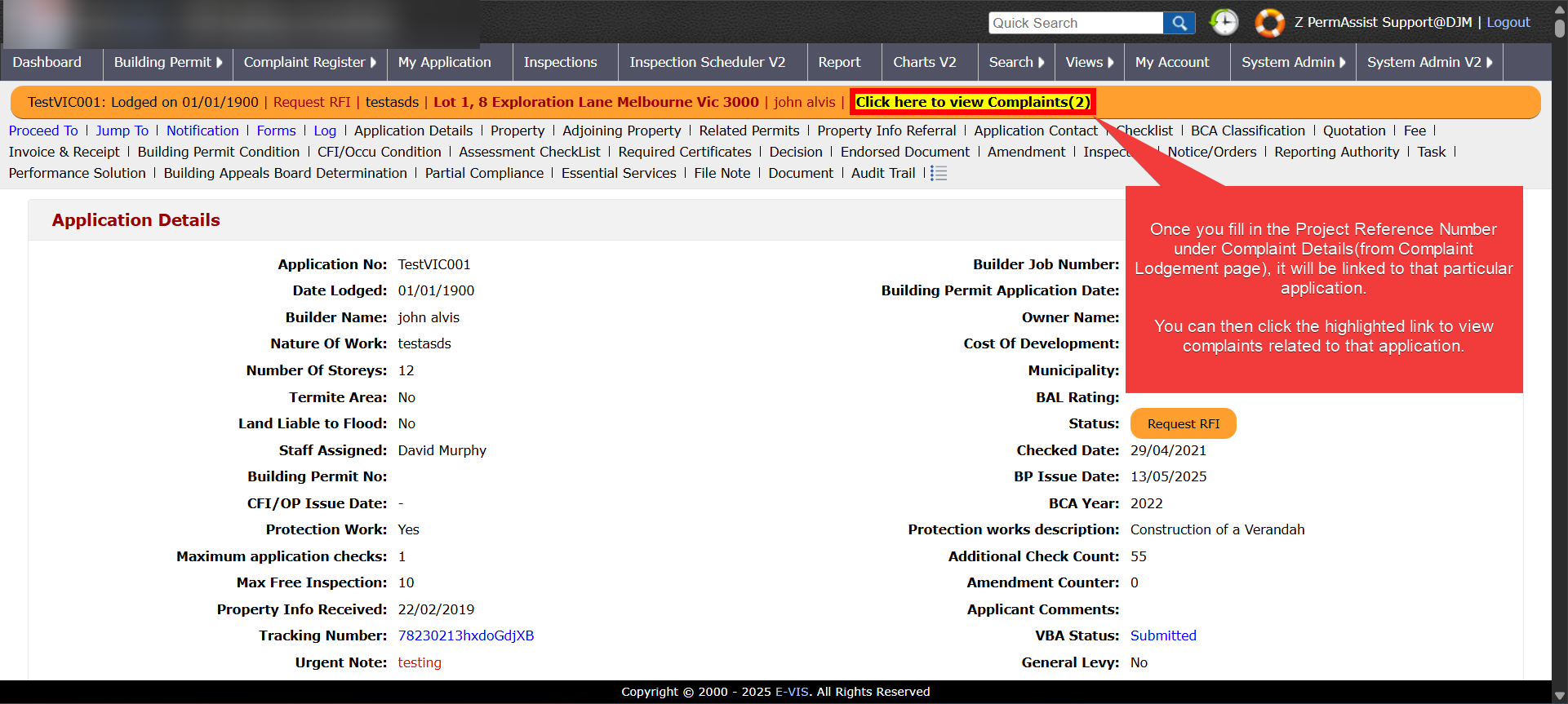Click into the Quick Search field
This screenshot has width=1568, height=704.
coord(1075,23)
